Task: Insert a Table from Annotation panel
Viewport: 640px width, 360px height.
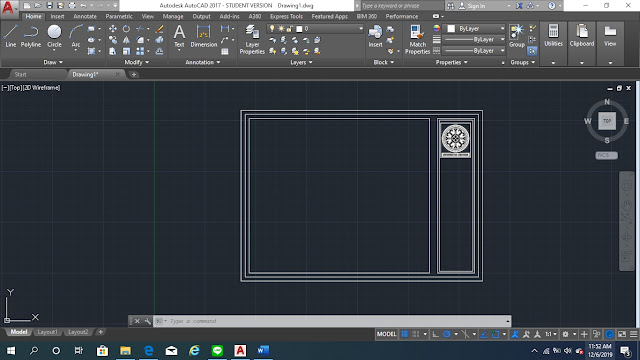Action: (225, 51)
